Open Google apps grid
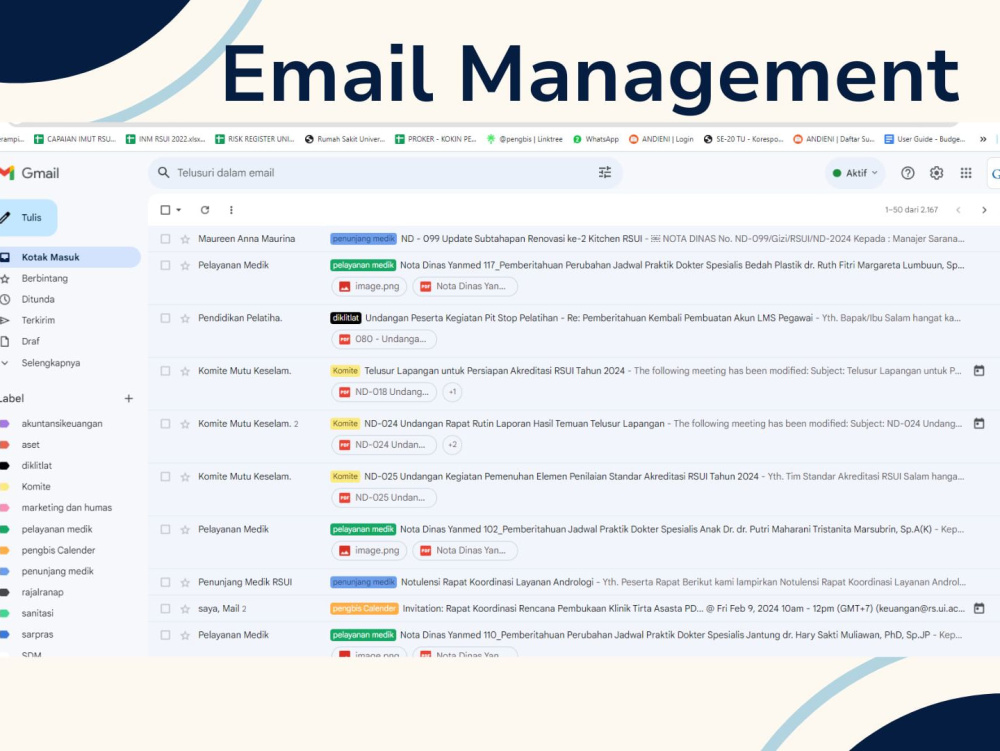This screenshot has height=751, width=1000. [x=966, y=173]
